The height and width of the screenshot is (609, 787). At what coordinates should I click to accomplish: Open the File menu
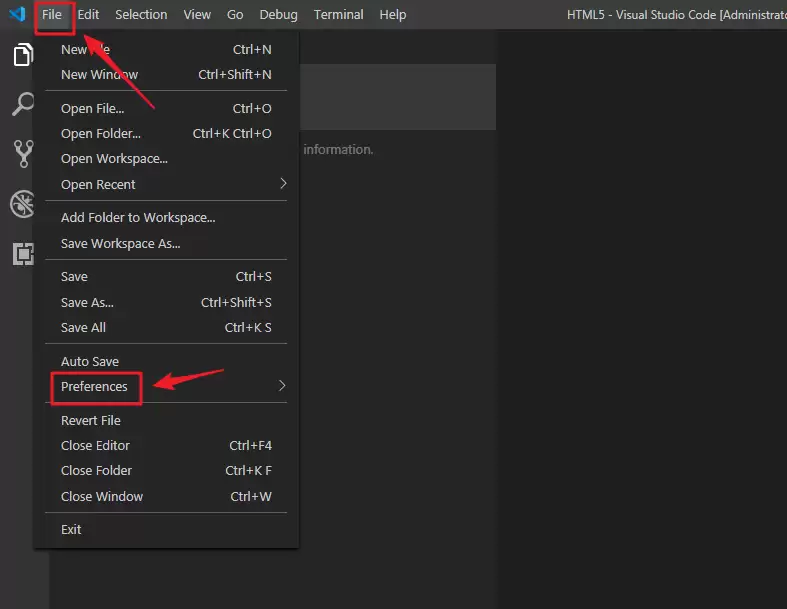[52, 15]
